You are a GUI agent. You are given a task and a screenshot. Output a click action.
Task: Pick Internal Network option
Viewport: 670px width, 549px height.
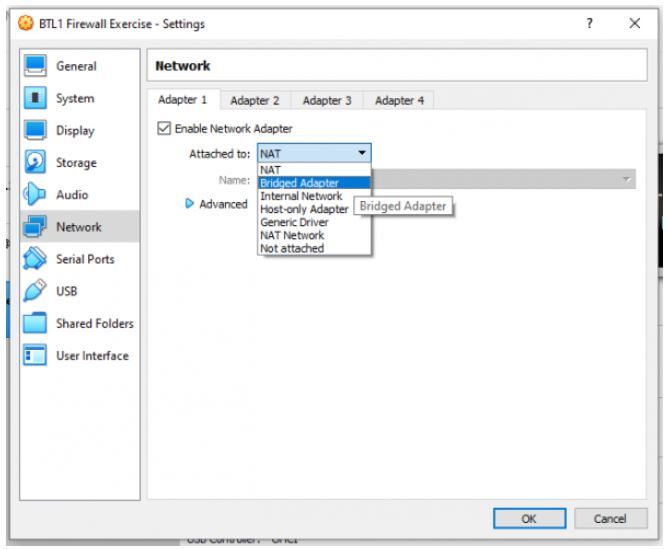point(314,196)
